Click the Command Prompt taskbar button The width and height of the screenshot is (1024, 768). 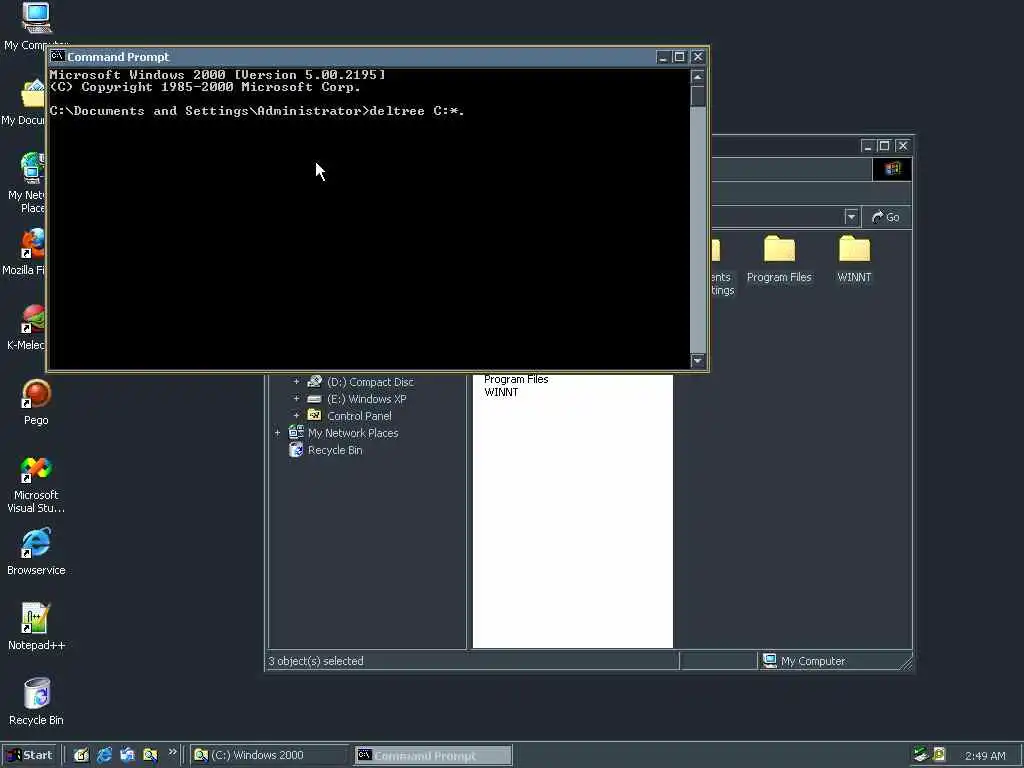[434, 755]
